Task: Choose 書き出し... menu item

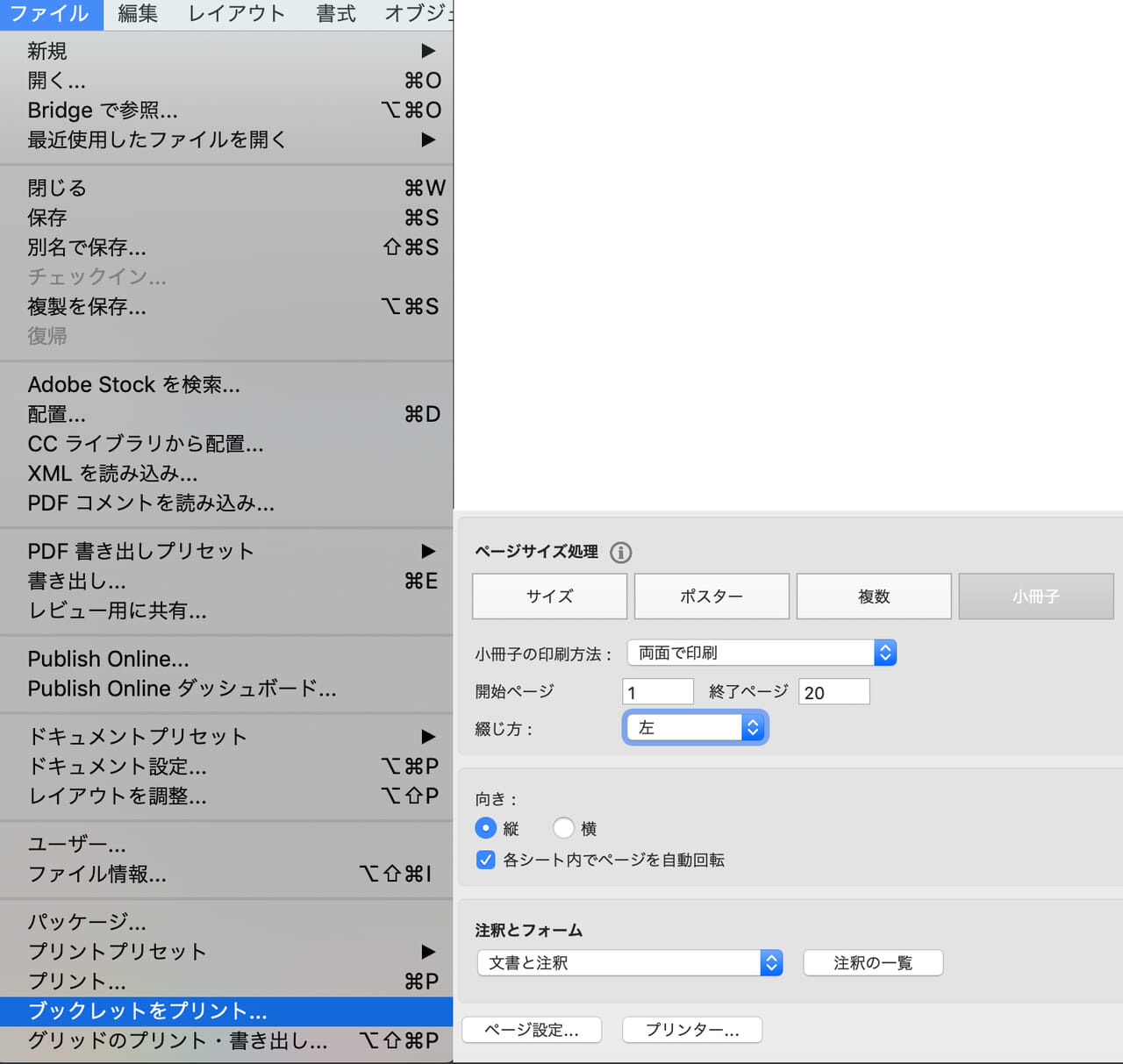Action: pos(226,581)
